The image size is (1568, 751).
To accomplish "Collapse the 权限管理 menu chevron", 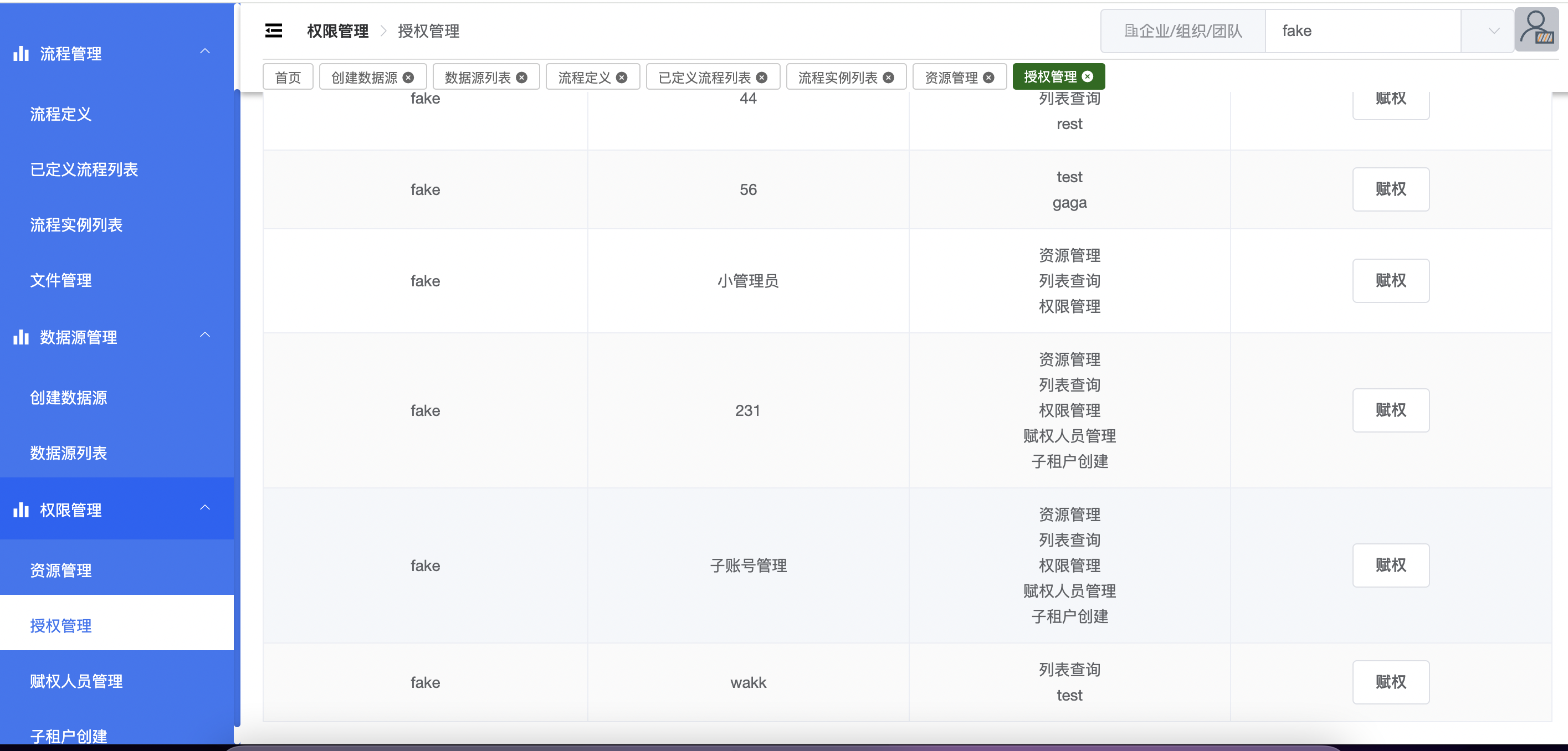I will [x=205, y=507].
